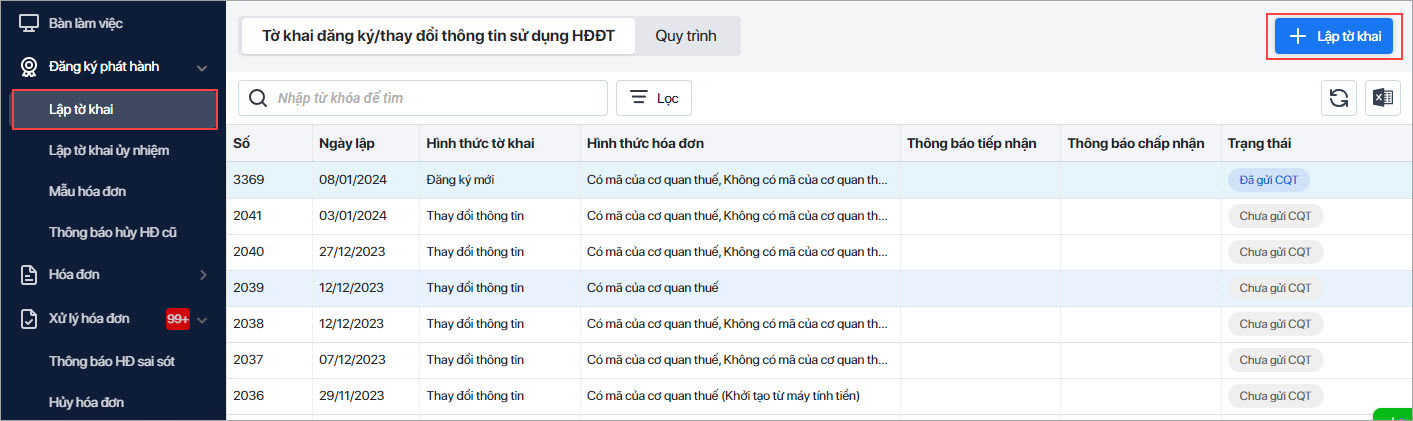Open Hủy hóa đơn menu item
Viewport: 1413px width, 421px height.
(x=87, y=402)
